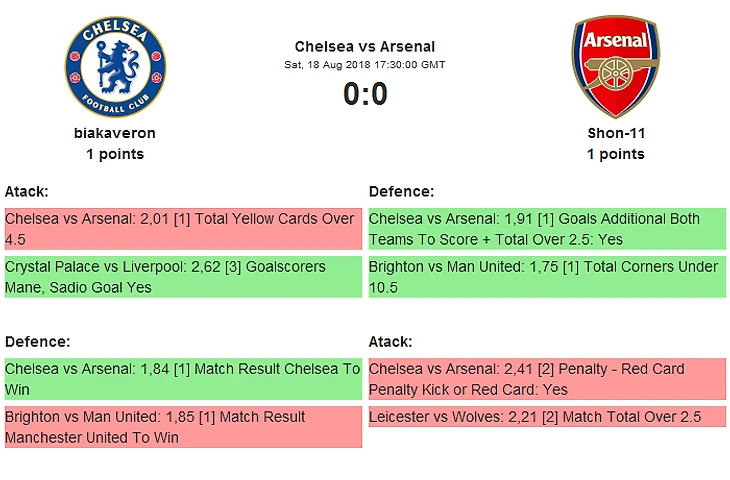
Task: Select the Total Corners Under 10.5 bet
Action: click(546, 277)
